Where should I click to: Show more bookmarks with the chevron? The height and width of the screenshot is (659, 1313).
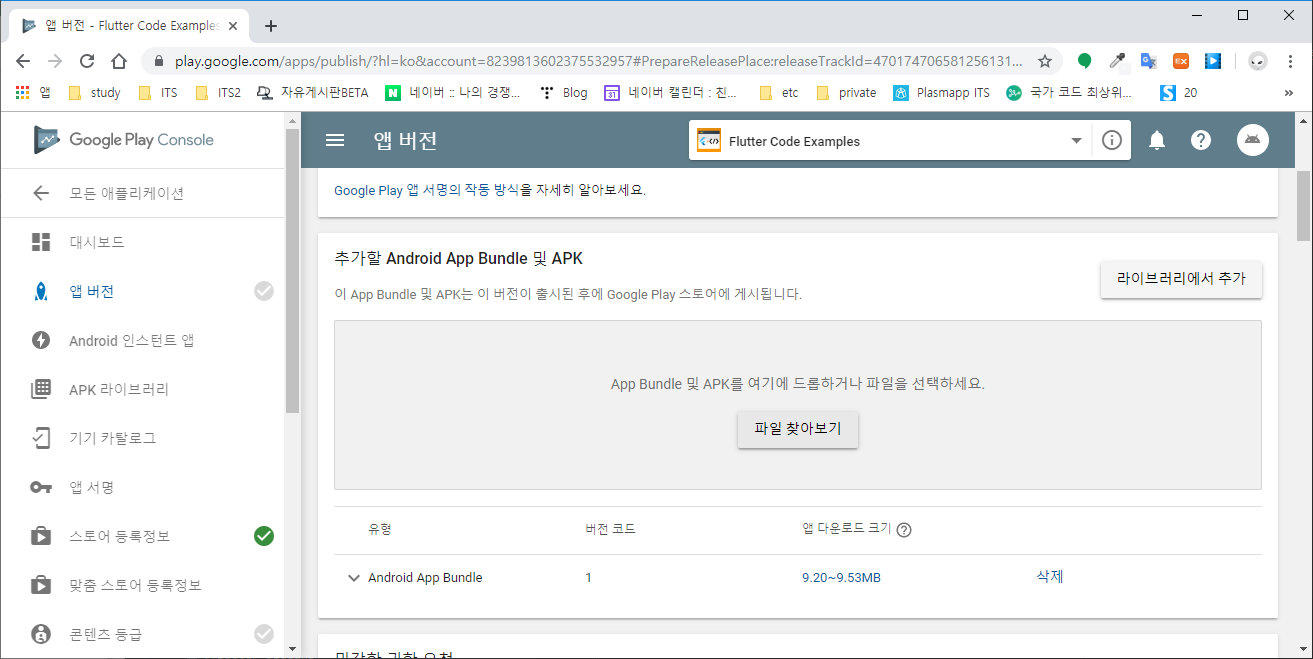(x=1288, y=93)
